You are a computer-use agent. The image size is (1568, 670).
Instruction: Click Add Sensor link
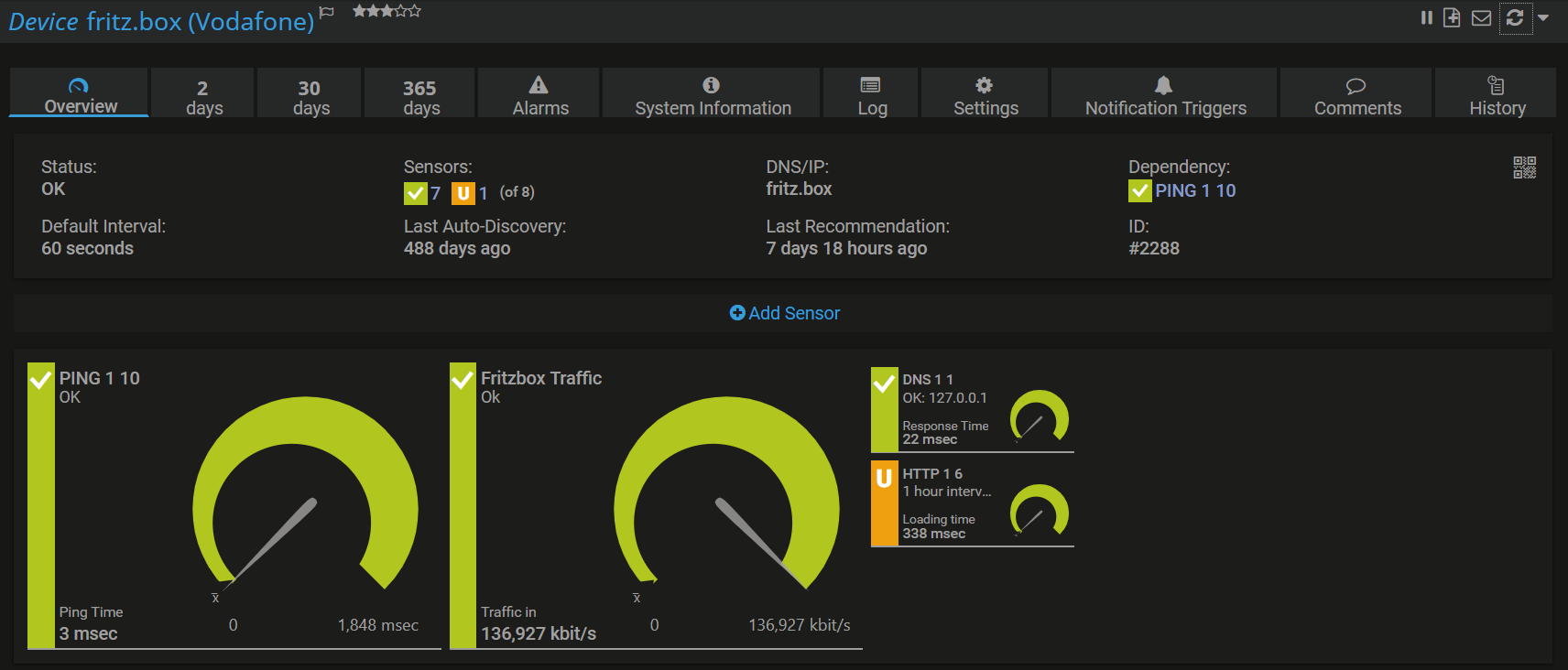[x=785, y=313]
